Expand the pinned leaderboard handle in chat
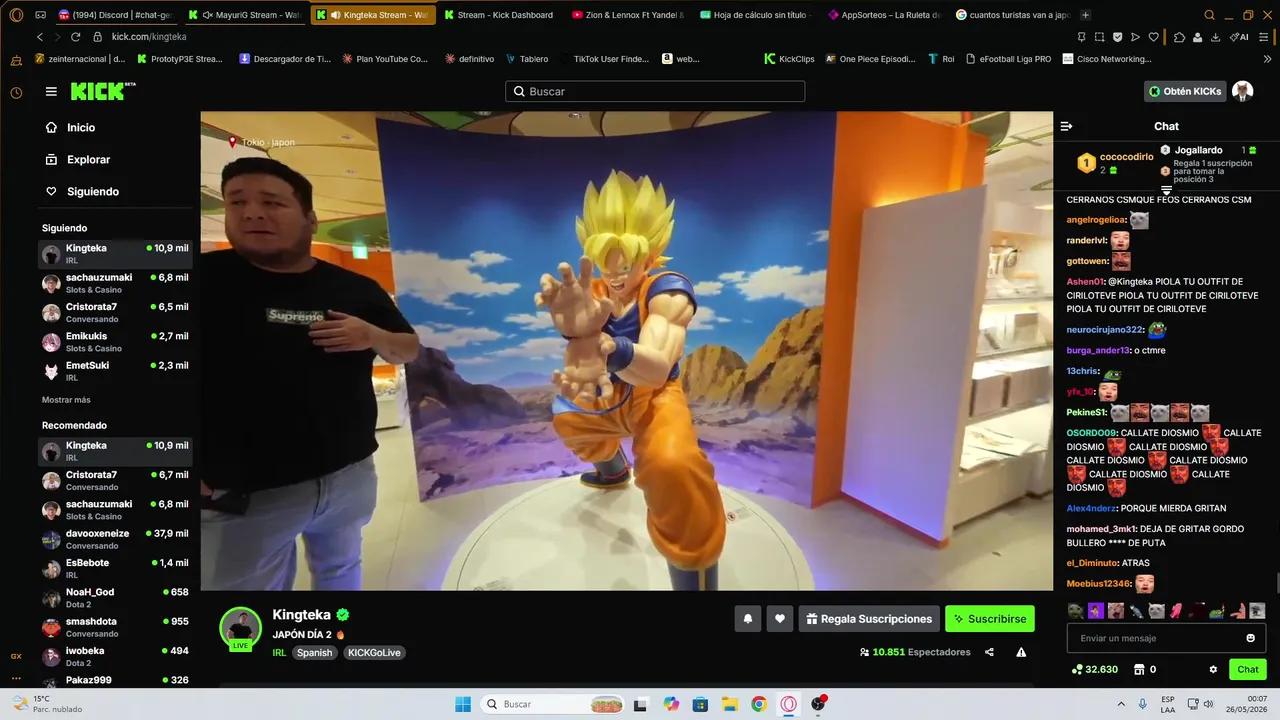The image size is (1280, 720). (1166, 190)
